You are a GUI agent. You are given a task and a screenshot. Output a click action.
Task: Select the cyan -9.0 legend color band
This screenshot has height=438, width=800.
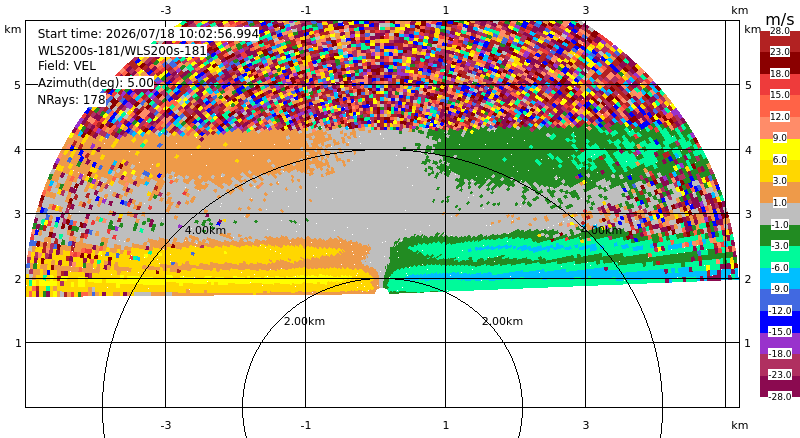(780, 278)
